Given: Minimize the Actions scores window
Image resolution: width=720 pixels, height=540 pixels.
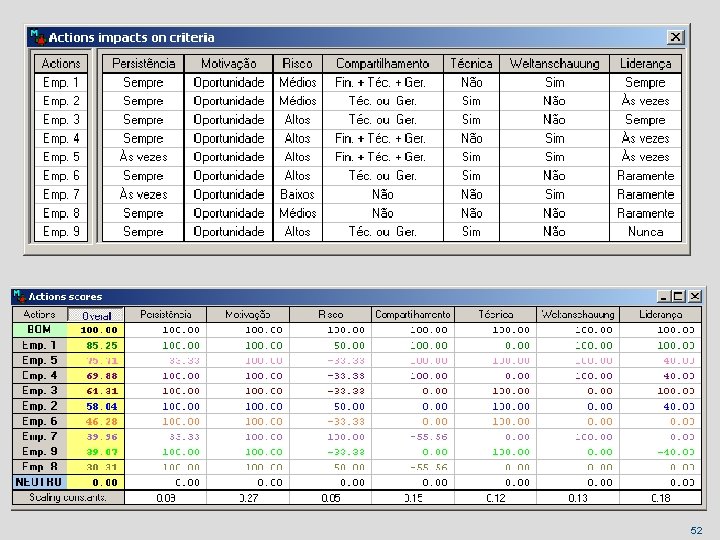Looking at the screenshot, I should click(x=663, y=297).
